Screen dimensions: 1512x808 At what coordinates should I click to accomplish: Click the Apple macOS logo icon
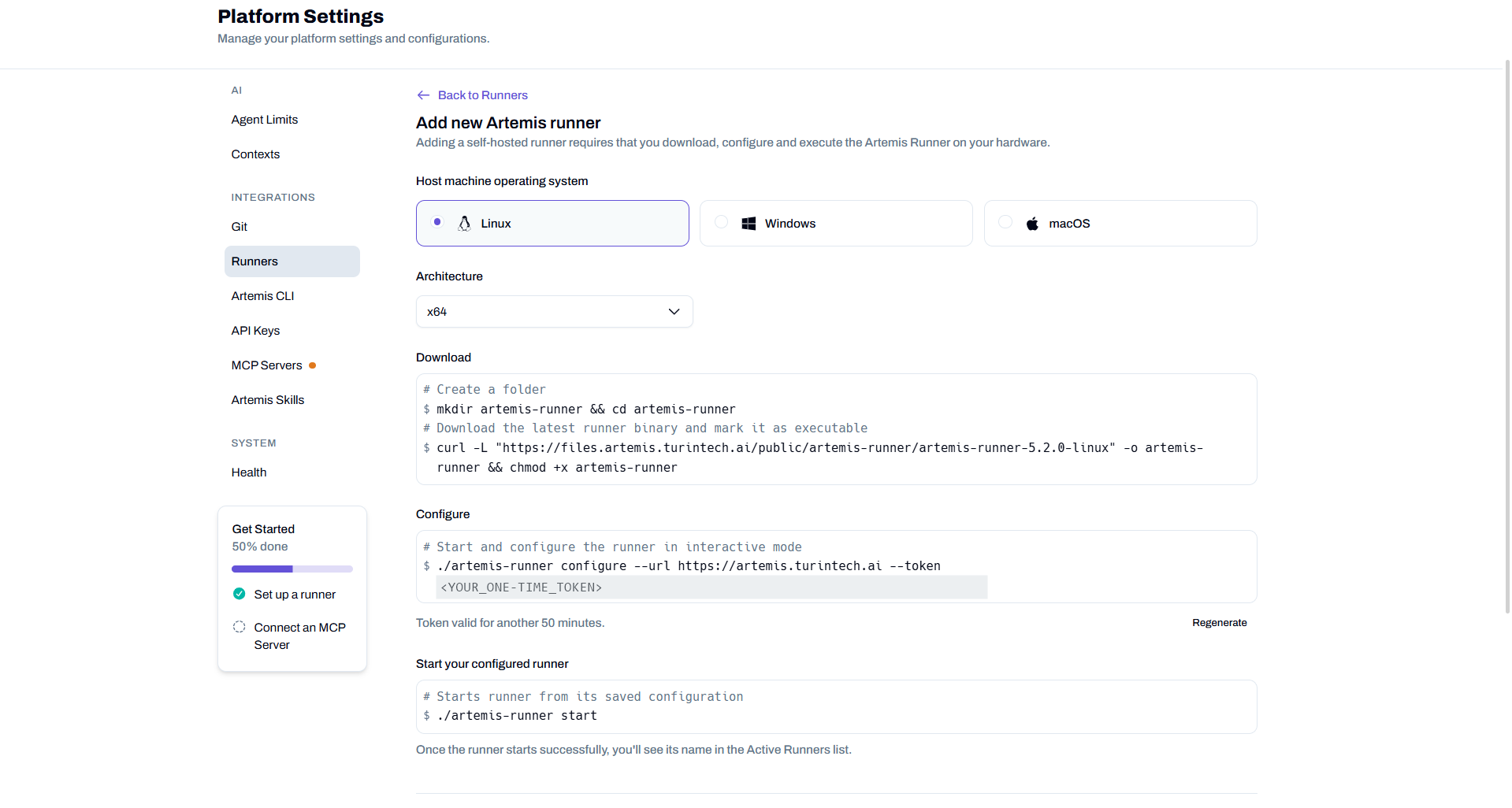1032,224
